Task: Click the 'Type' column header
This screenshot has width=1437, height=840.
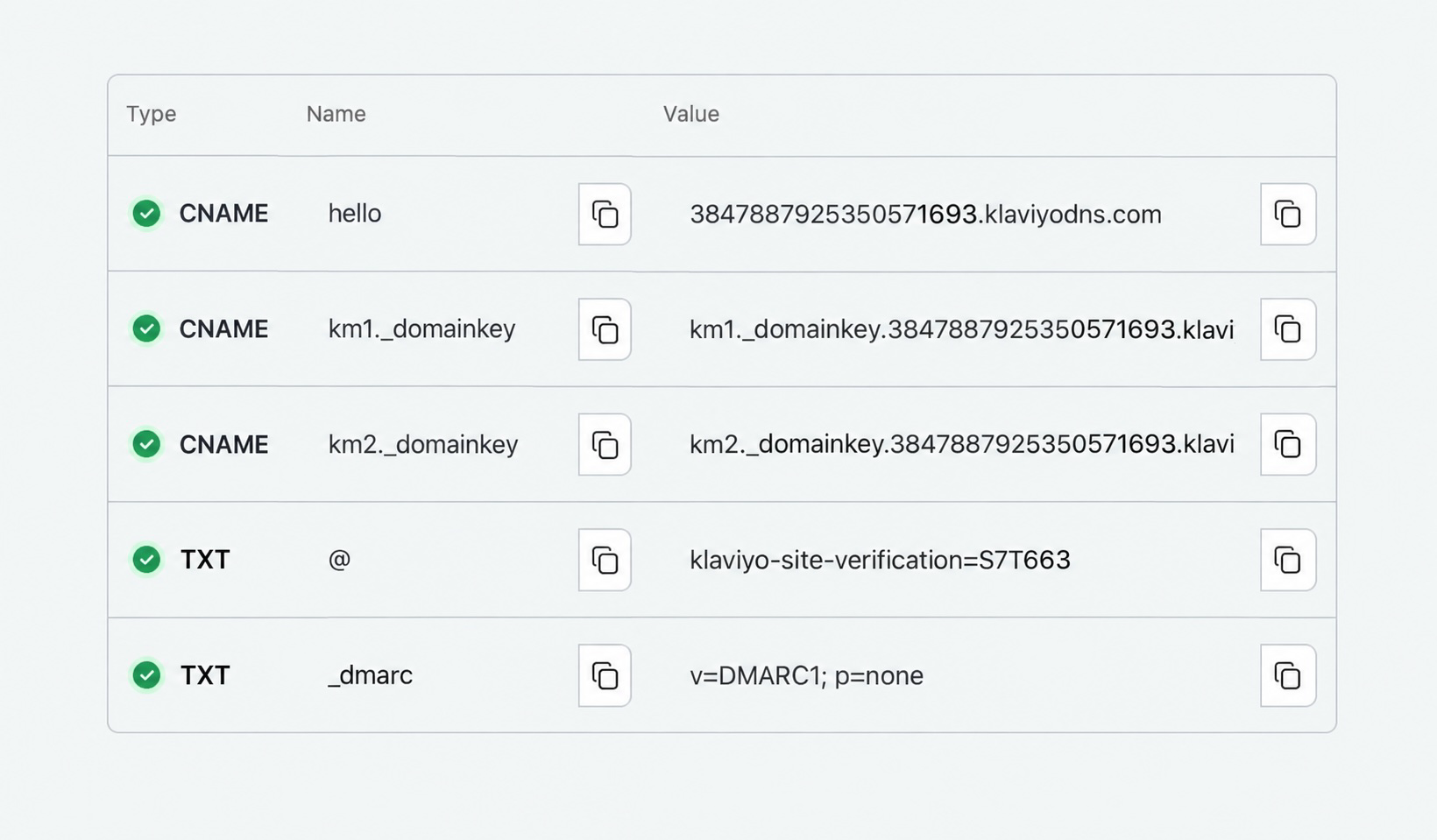Action: click(x=151, y=114)
